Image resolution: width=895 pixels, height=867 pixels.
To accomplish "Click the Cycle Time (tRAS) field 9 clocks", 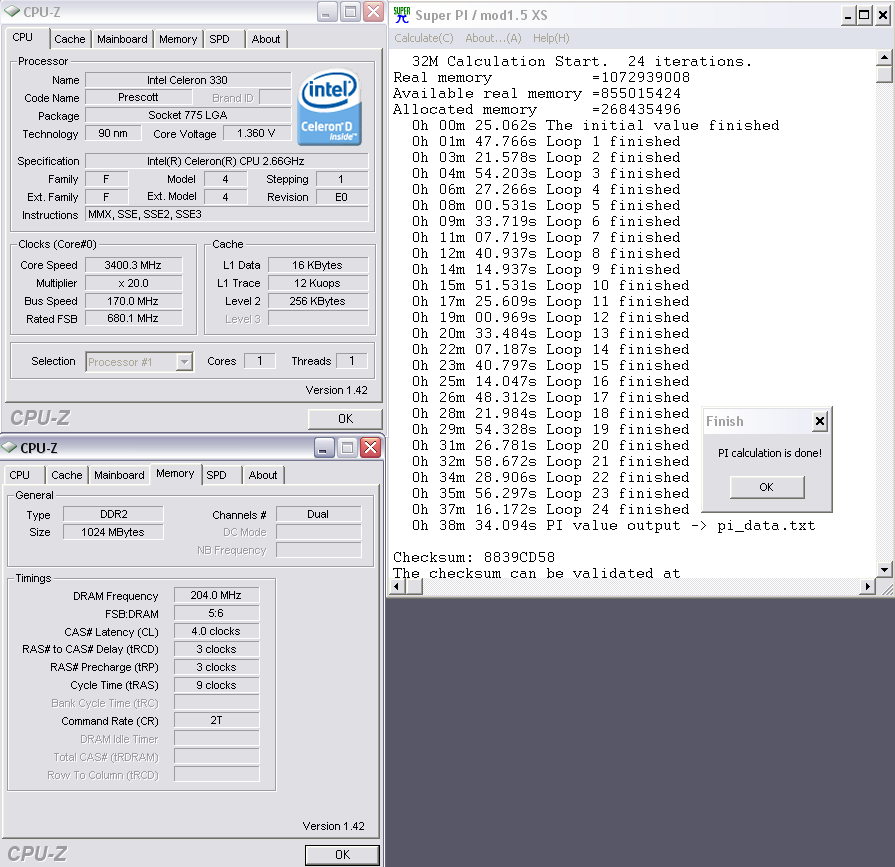I will click(x=216, y=685).
